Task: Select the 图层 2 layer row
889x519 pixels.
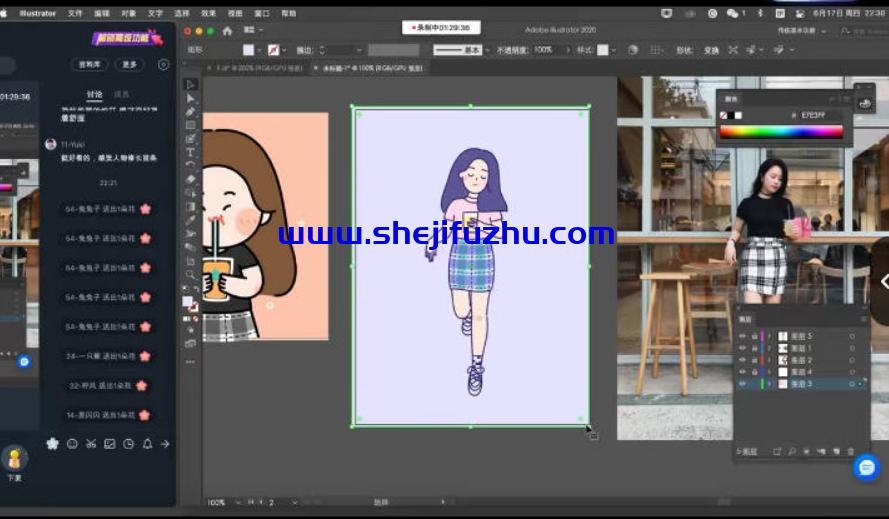Action: 801,360
